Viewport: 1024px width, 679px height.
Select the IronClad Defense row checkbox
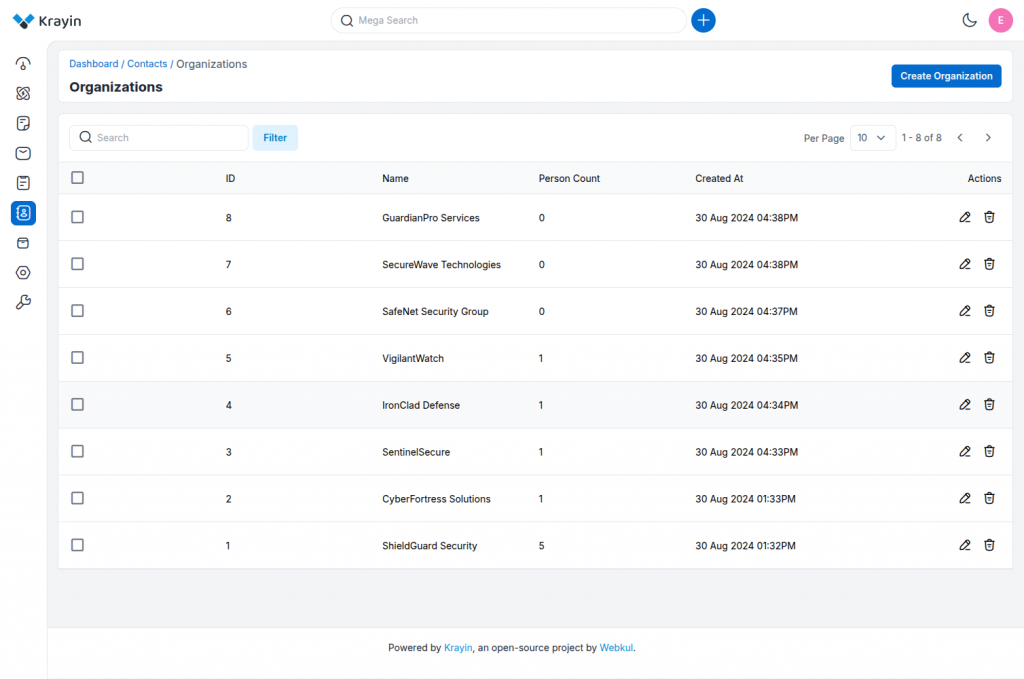click(x=78, y=405)
